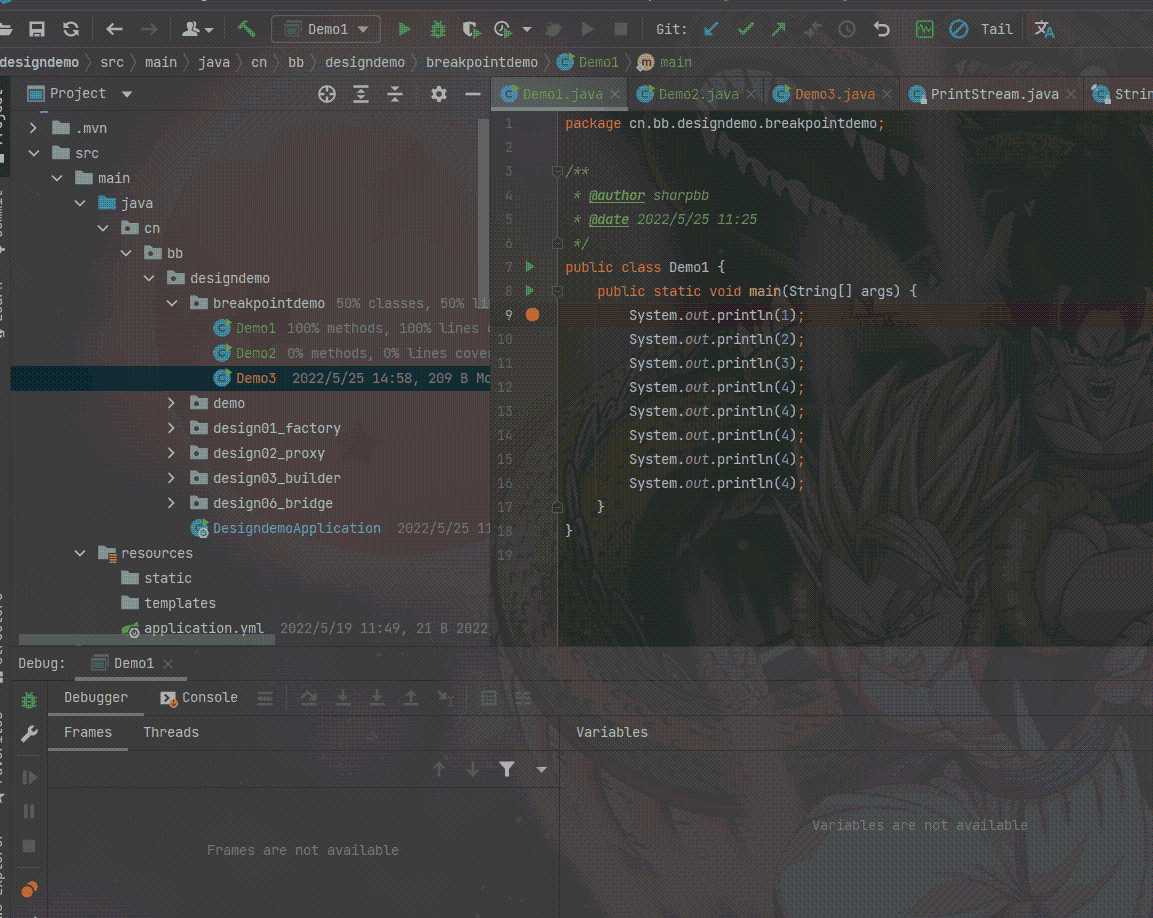Screen dimensions: 1153x918
Task: Expand the design06_bridge package
Action: click(x=171, y=503)
